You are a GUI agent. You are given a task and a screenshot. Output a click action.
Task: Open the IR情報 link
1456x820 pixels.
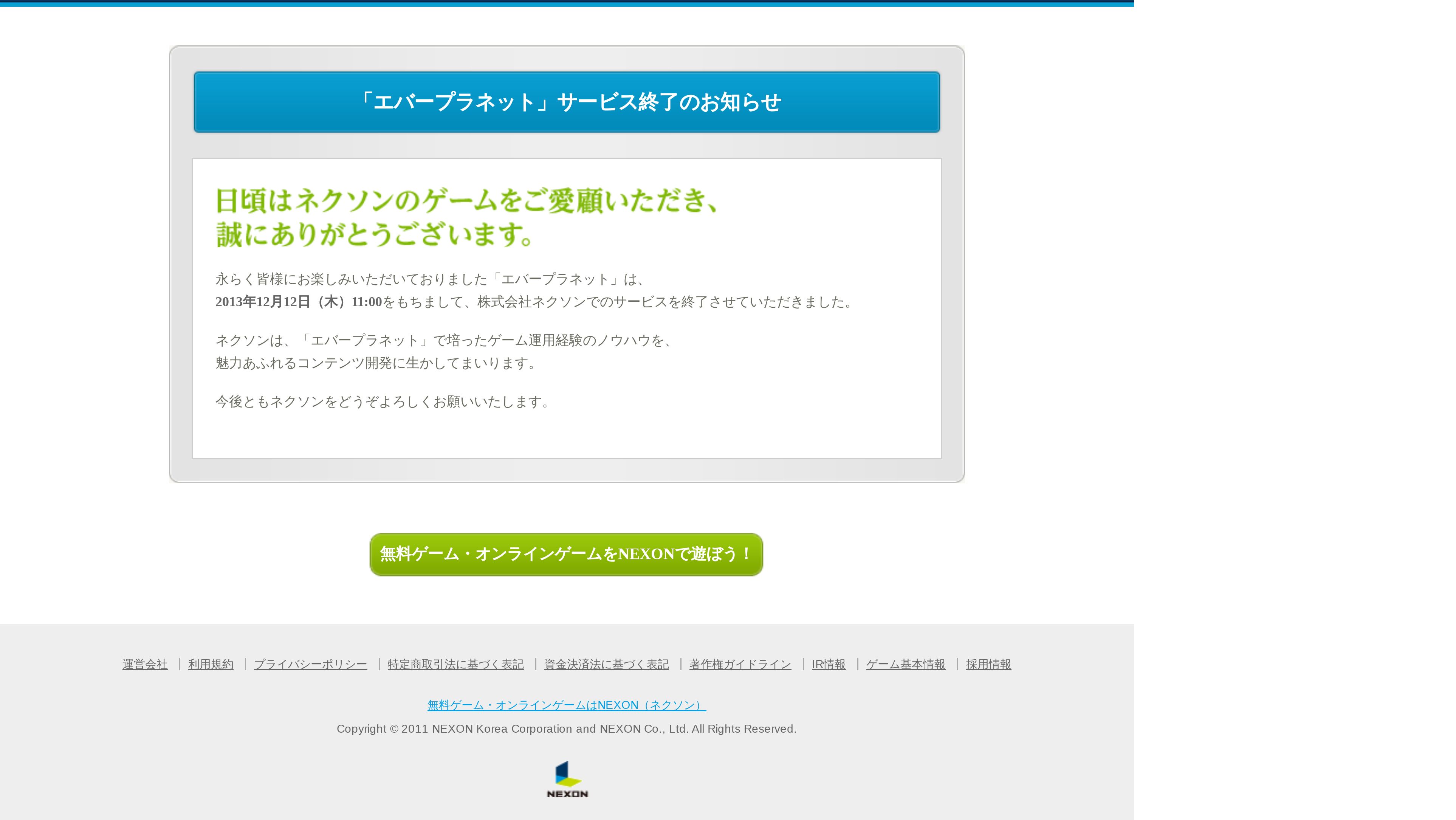(828, 664)
